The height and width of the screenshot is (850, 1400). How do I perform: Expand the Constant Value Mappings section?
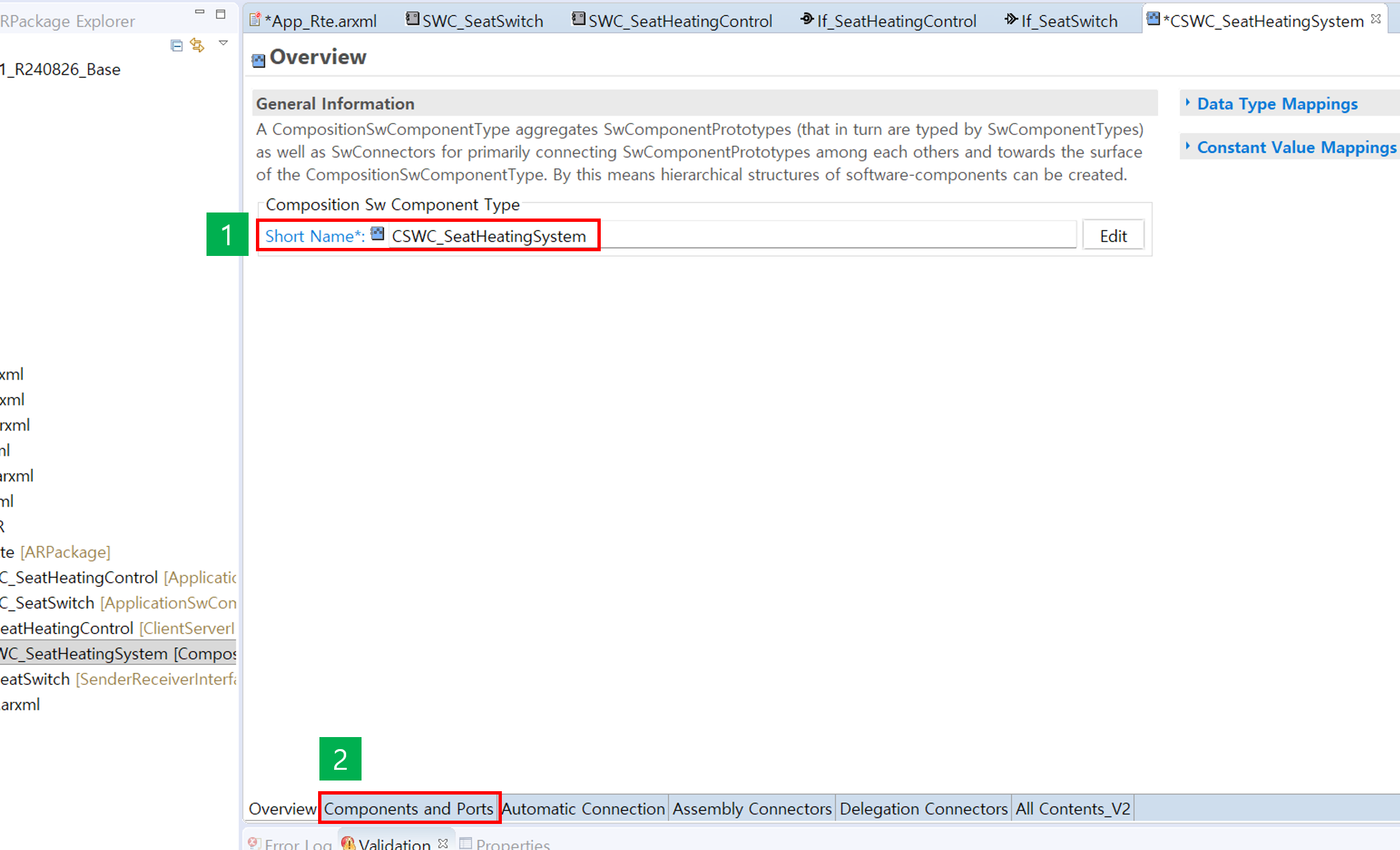1295,148
